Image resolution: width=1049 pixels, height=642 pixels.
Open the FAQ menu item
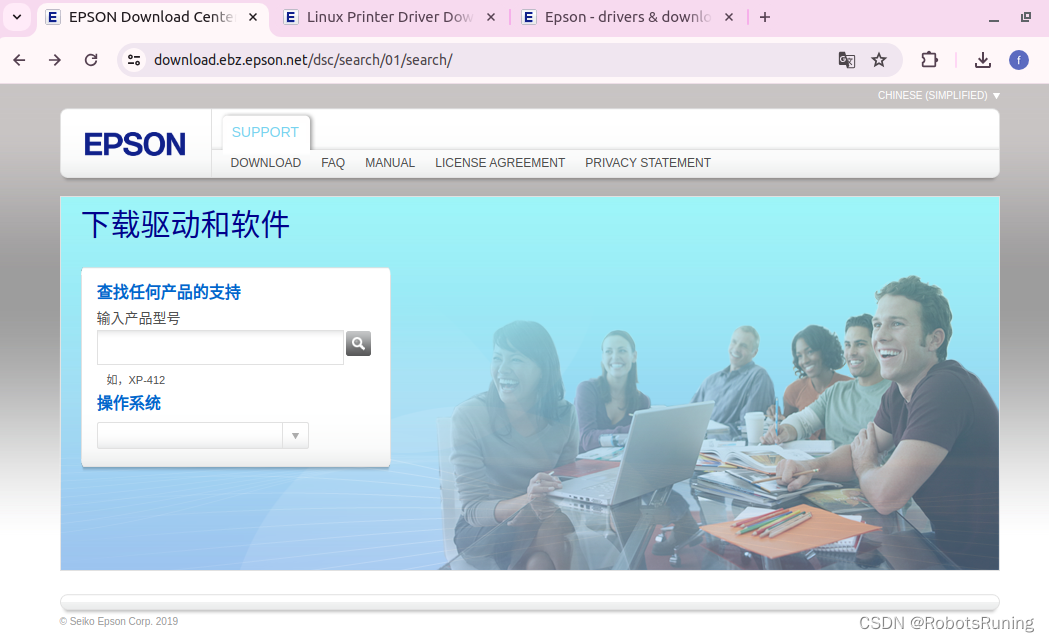[333, 163]
